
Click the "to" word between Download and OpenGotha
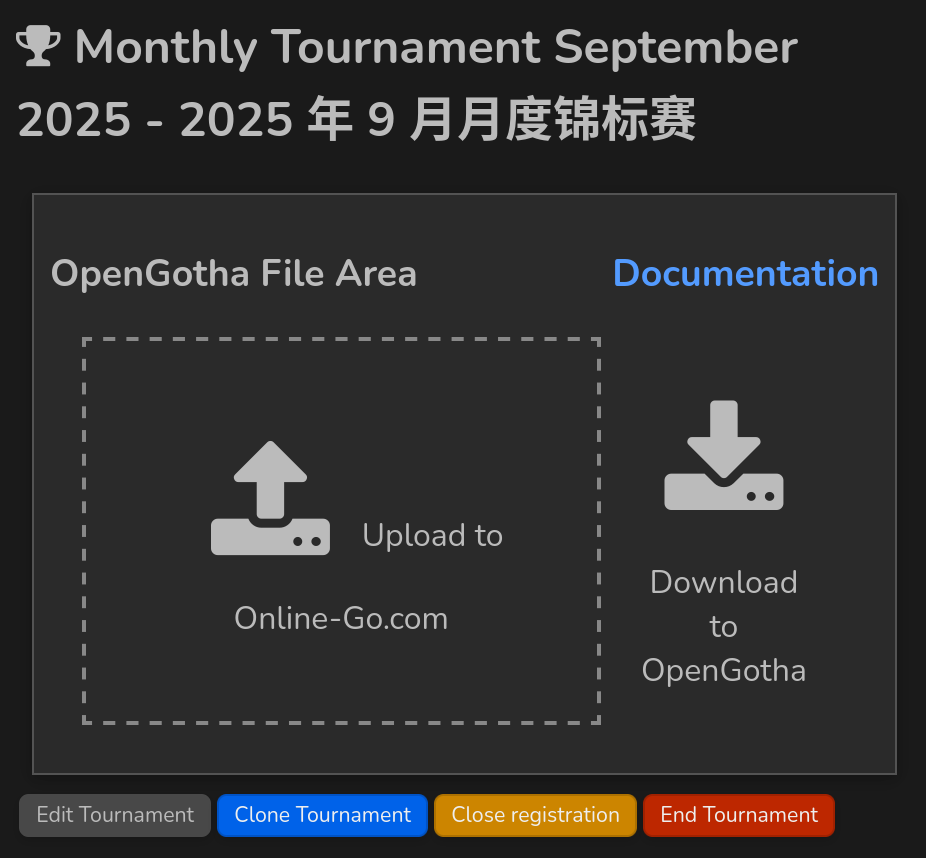click(x=723, y=627)
